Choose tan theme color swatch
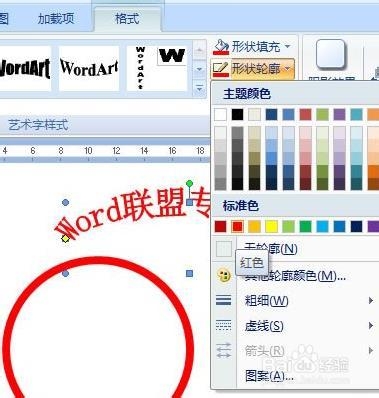Viewport: 379px width, 398px height. pyautogui.click(x=254, y=114)
